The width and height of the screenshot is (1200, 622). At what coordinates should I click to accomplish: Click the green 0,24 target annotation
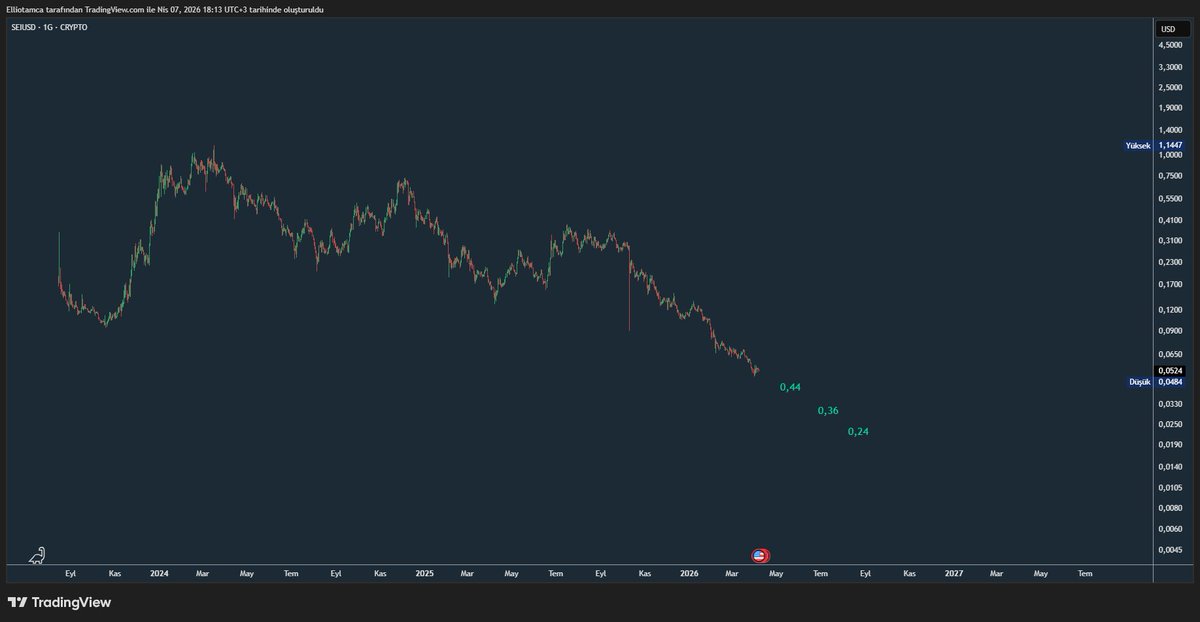tap(858, 432)
